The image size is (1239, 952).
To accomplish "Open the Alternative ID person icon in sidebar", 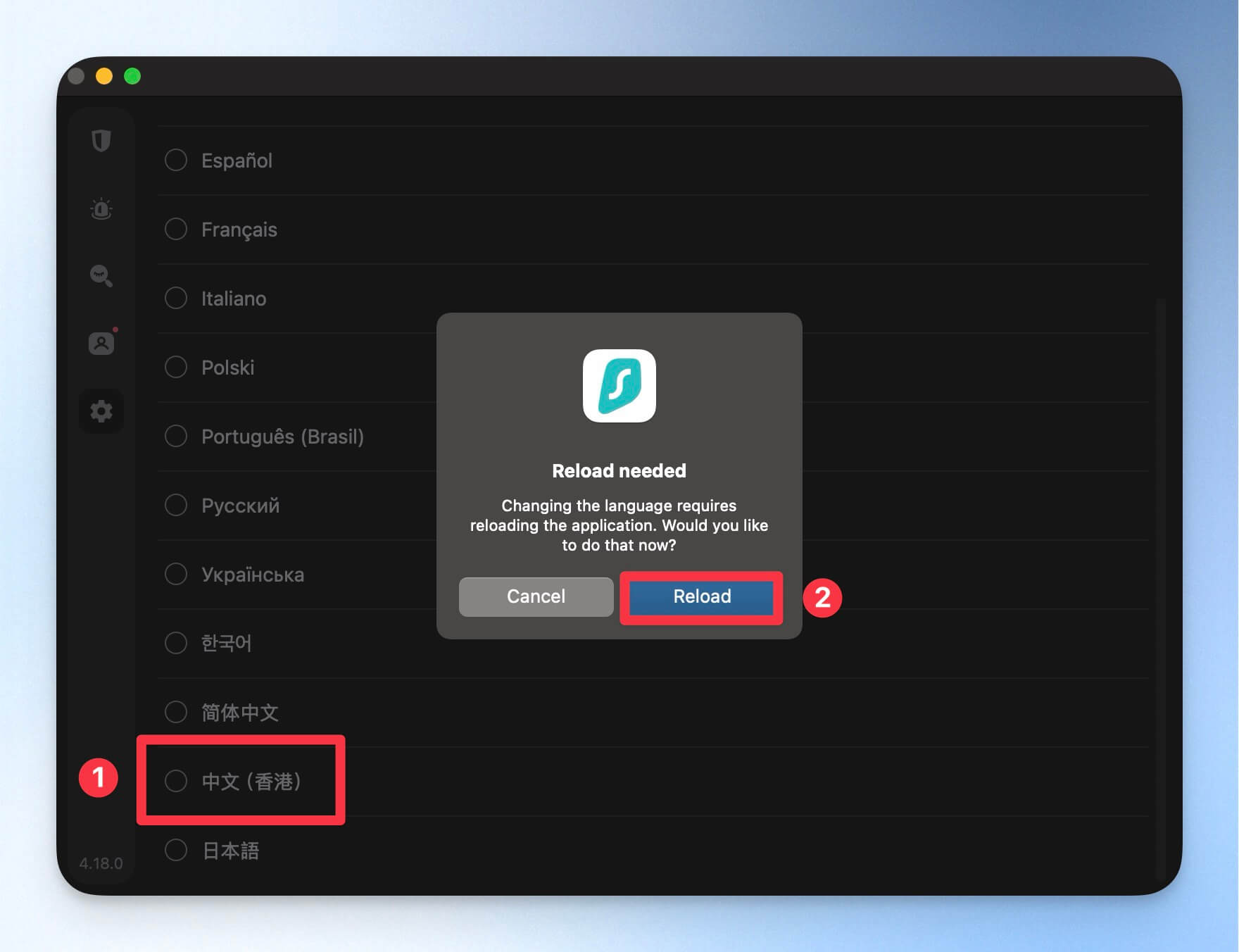I will click(x=101, y=343).
